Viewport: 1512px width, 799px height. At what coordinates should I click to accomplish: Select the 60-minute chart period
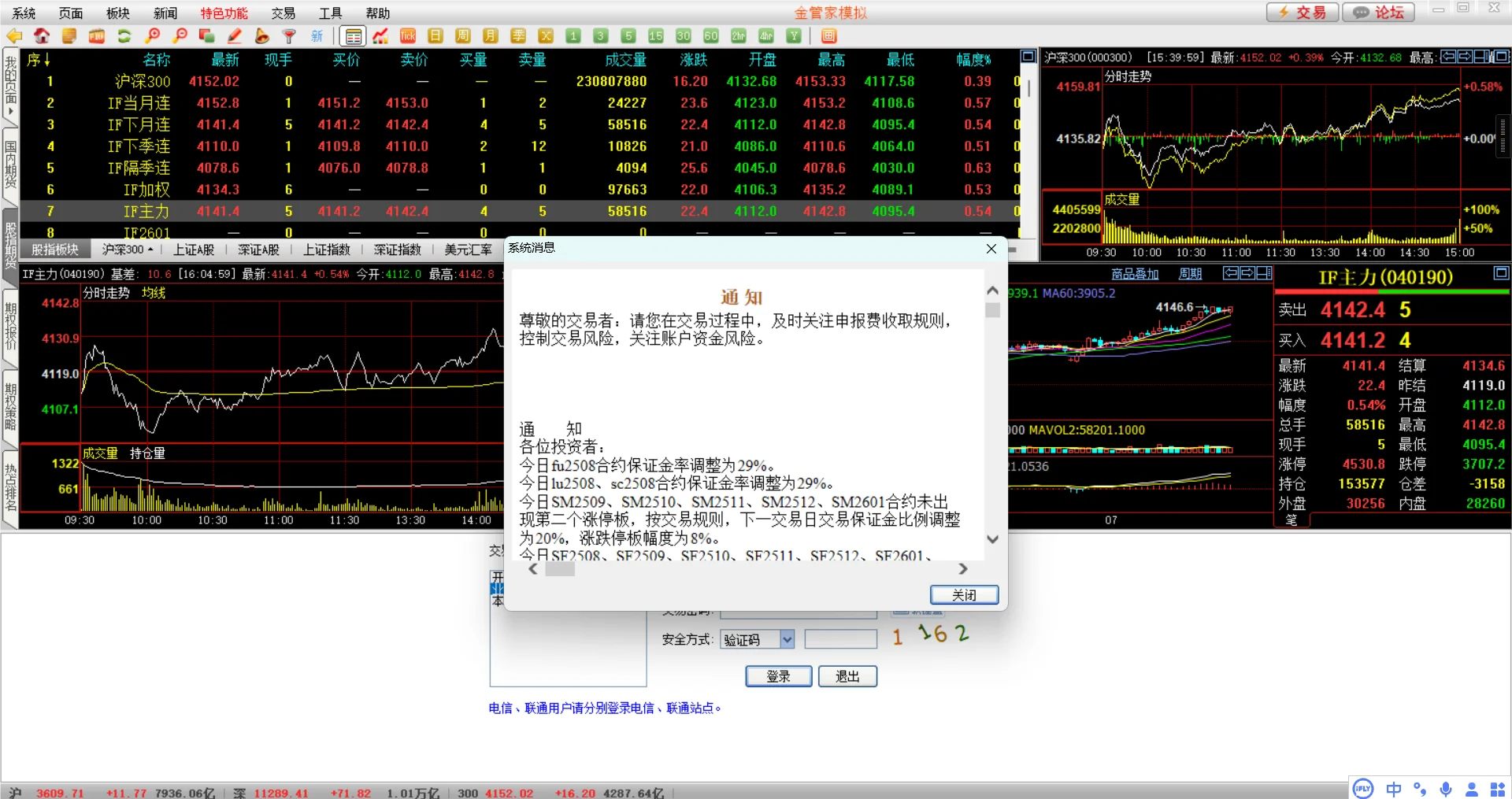711,36
